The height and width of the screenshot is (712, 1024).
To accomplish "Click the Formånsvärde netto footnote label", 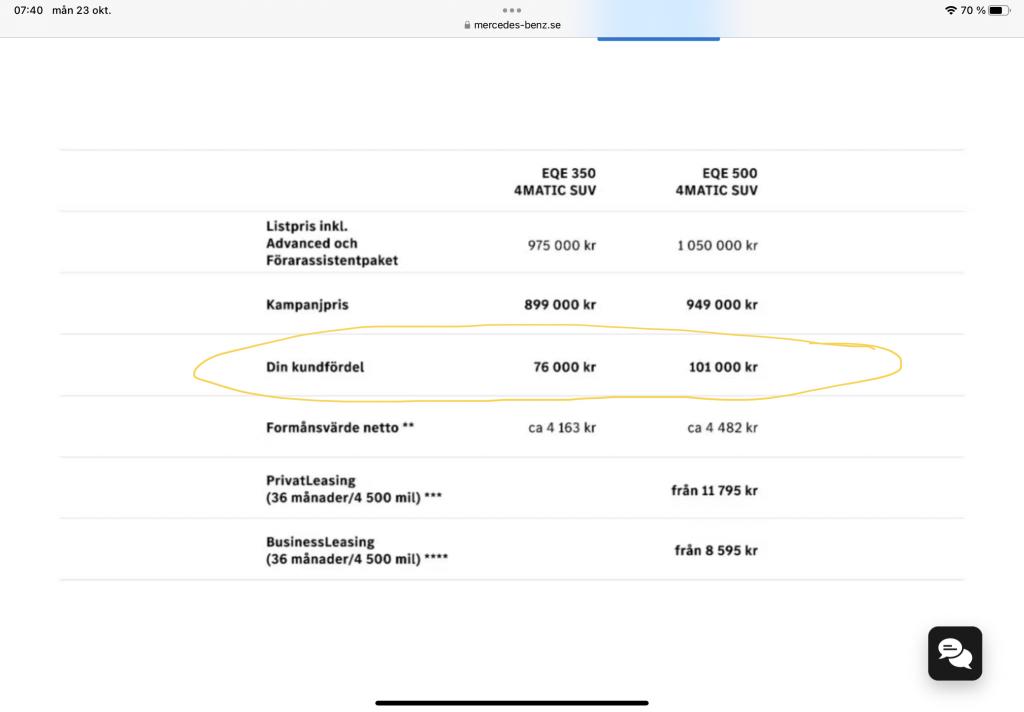I will coord(340,428).
